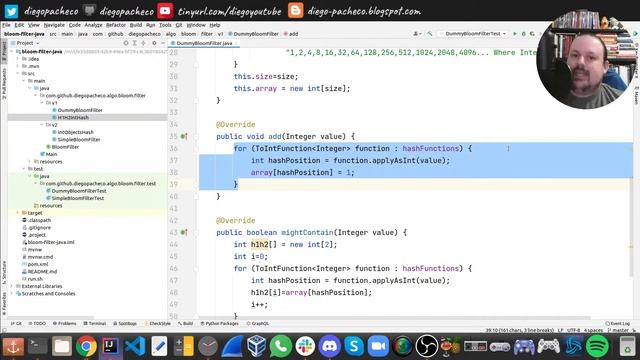
Task: Open the Refactor menu
Action: coord(116,25)
